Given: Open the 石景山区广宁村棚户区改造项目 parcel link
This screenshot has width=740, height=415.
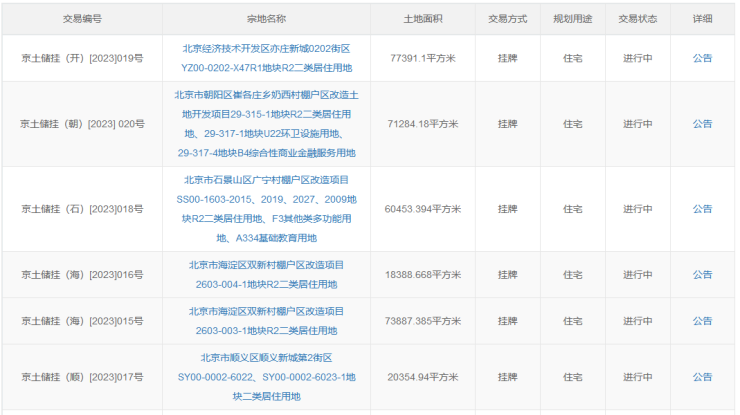Looking at the screenshot, I should 266,209.
